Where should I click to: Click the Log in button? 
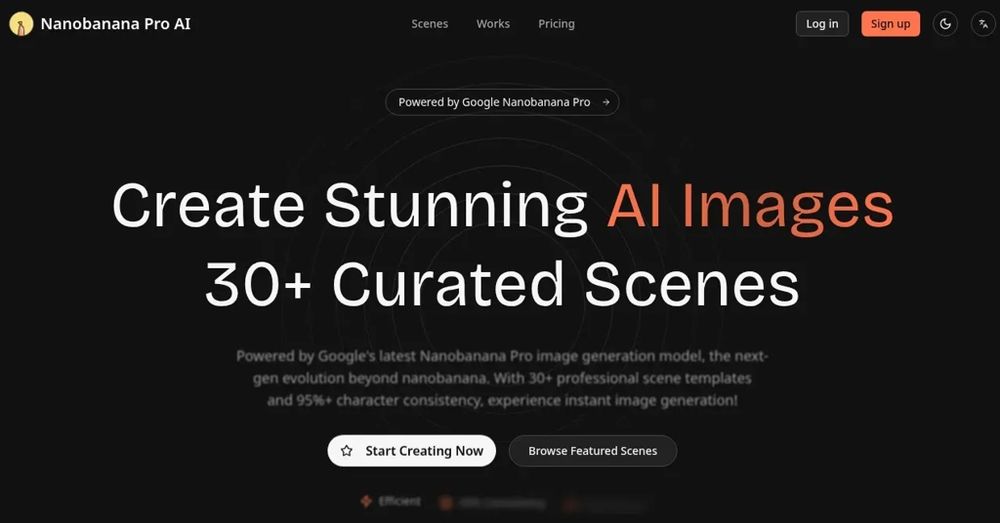pyautogui.click(x=822, y=24)
